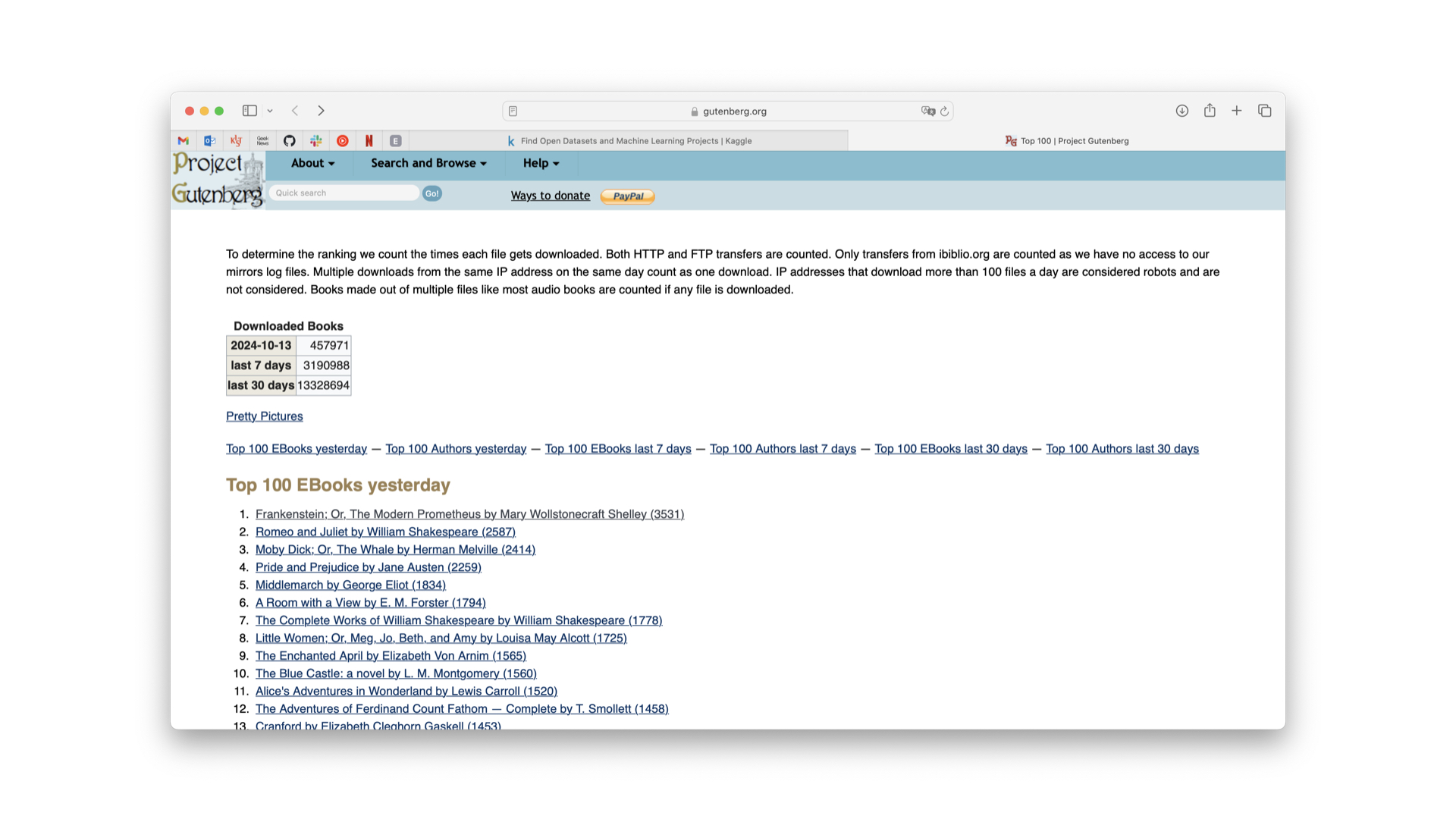1456x819 pixels.
Task: Open a new tab
Action: click(x=1237, y=111)
